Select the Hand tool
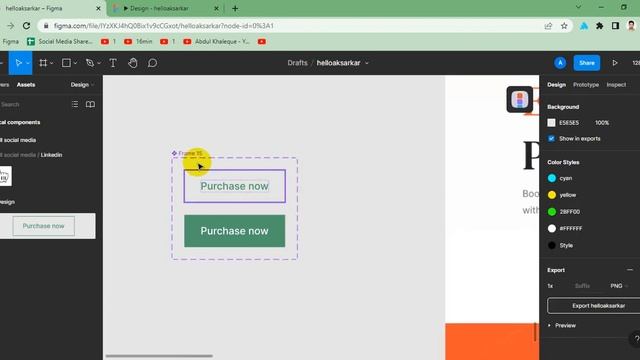This screenshot has width=640, height=360. pos(133,63)
